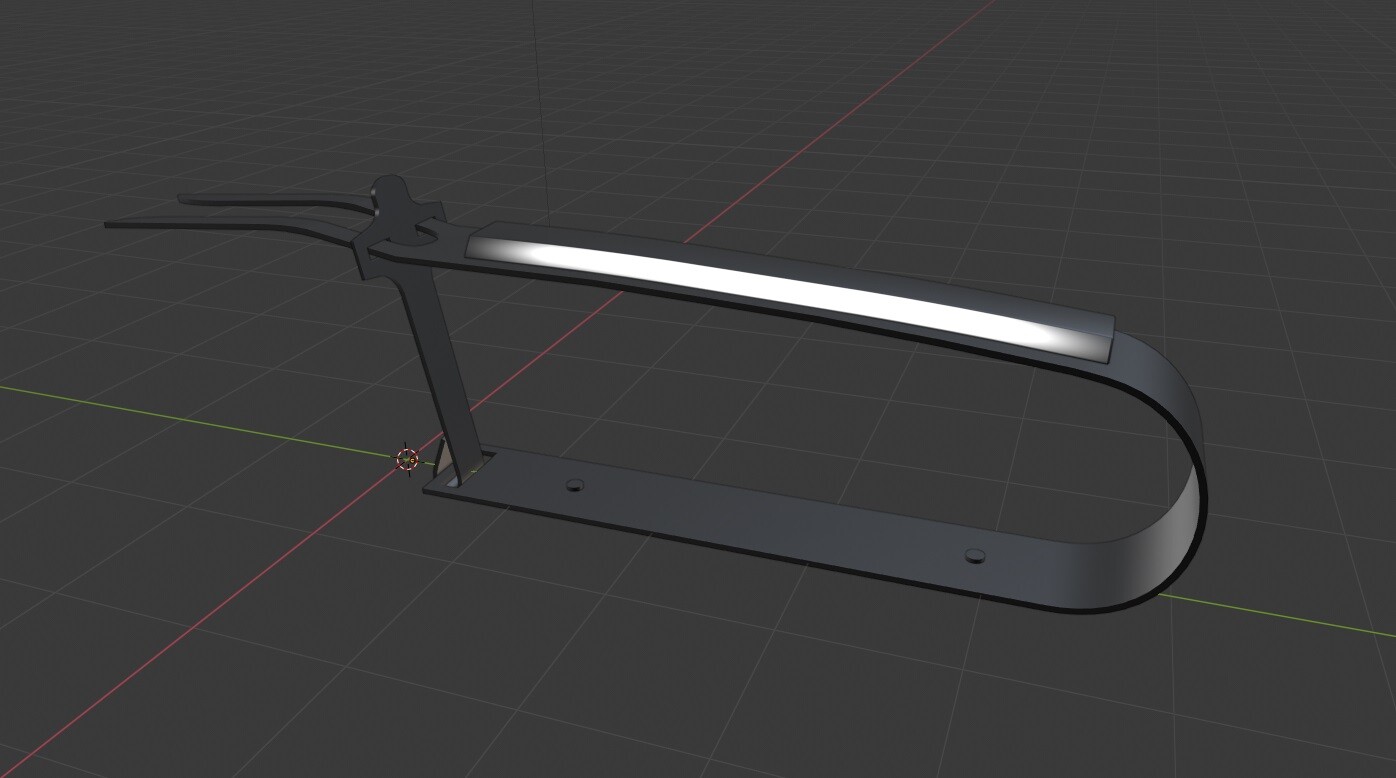Select the upper thin prong of the handle
The image size is (1396, 778).
coord(278,200)
